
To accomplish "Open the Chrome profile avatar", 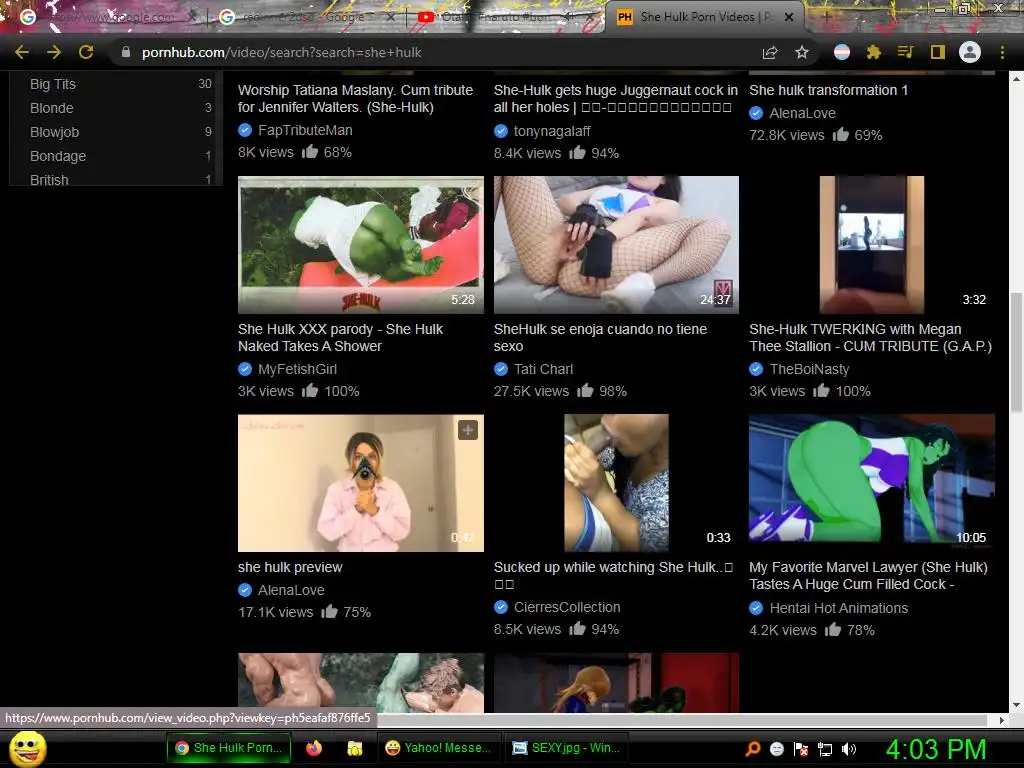I will coord(970,52).
